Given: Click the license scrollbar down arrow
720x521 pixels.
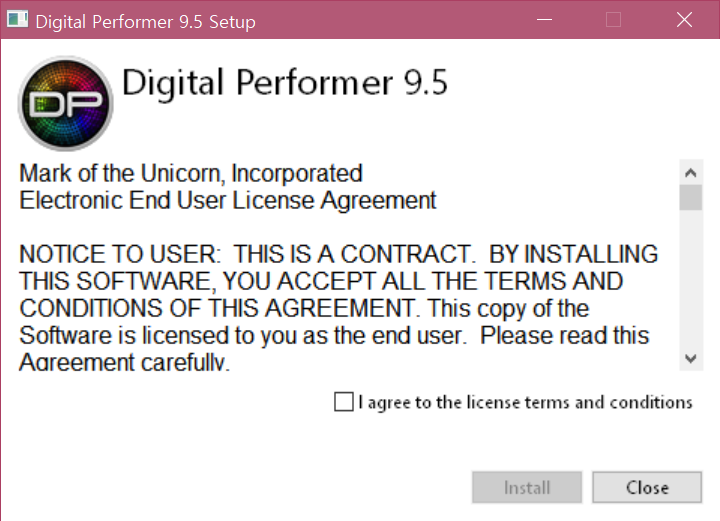Looking at the screenshot, I should [x=691, y=358].
